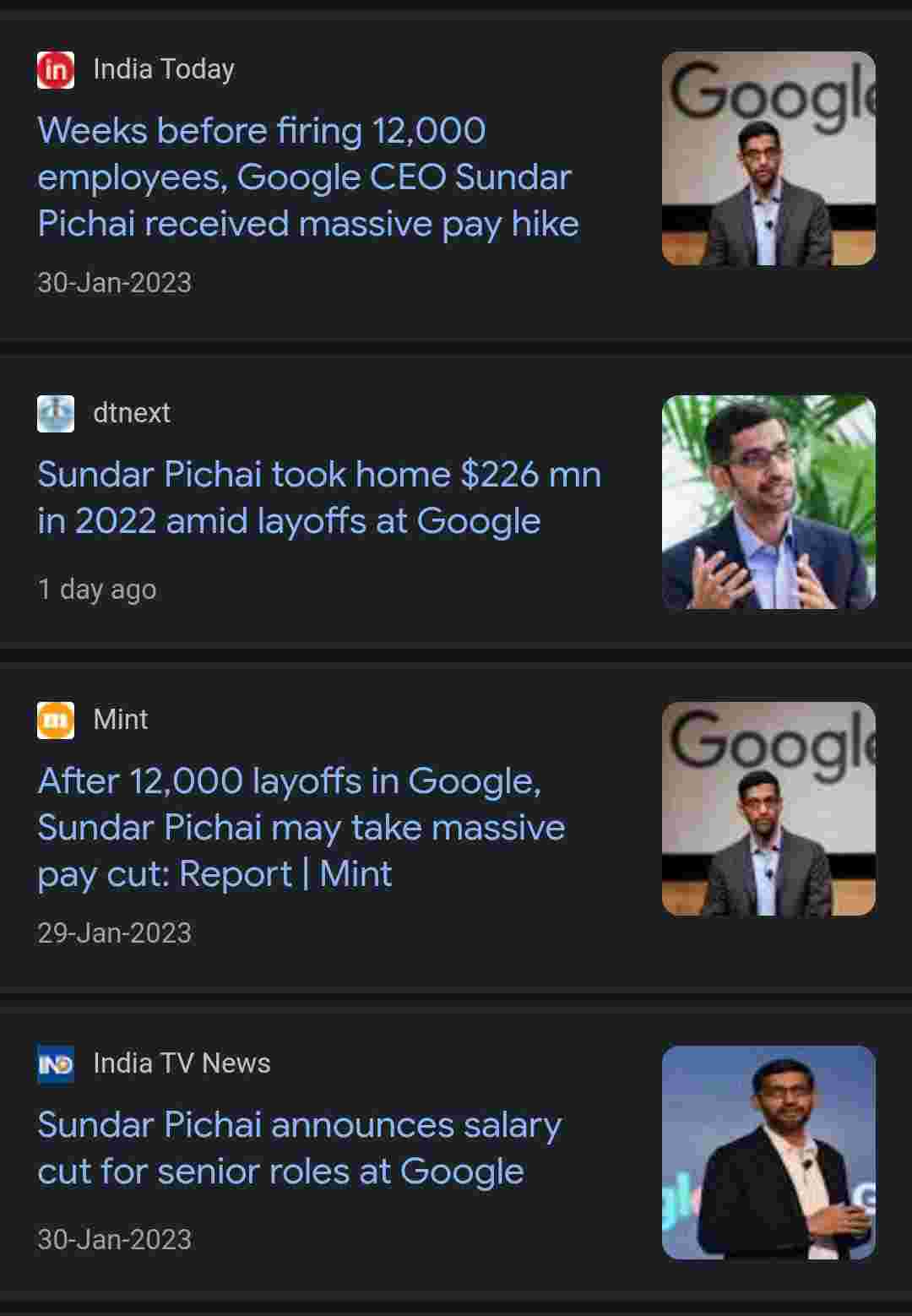Click the dtnext source logo icon
This screenshot has height=1316, width=912.
(x=56, y=414)
